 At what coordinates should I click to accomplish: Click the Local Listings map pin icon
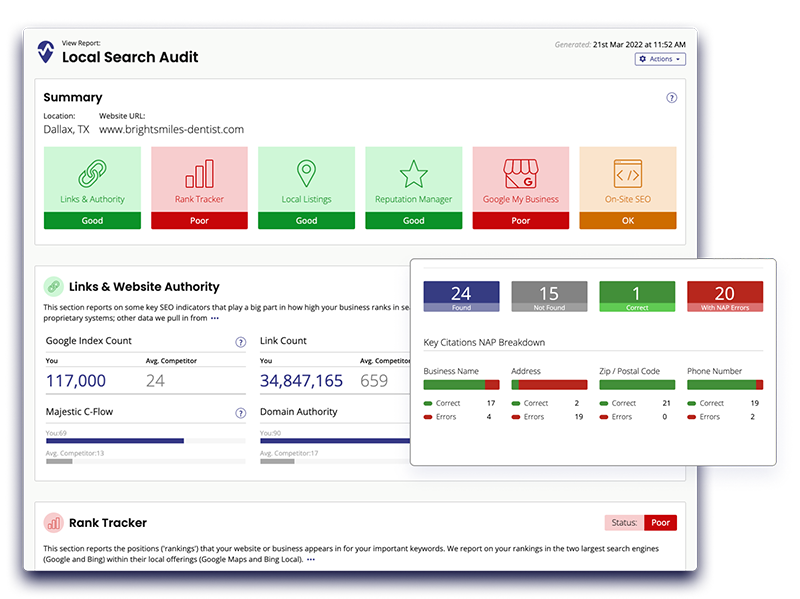pos(306,174)
